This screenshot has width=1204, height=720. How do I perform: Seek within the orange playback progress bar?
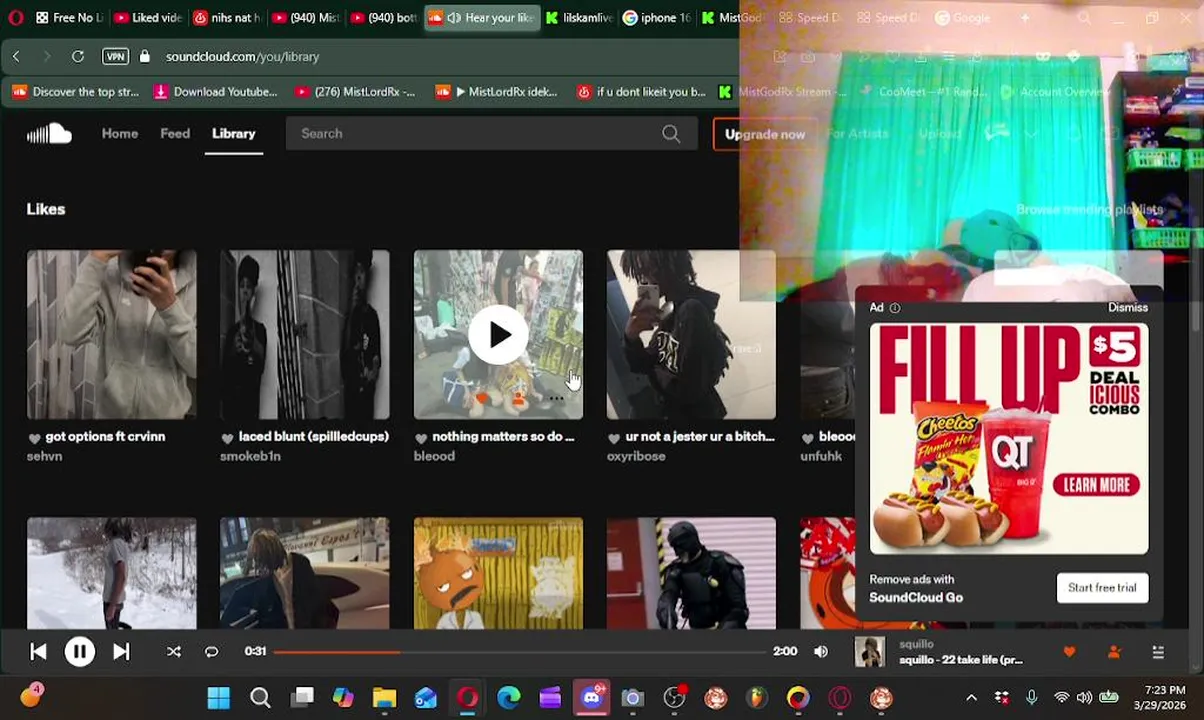[x=520, y=652]
